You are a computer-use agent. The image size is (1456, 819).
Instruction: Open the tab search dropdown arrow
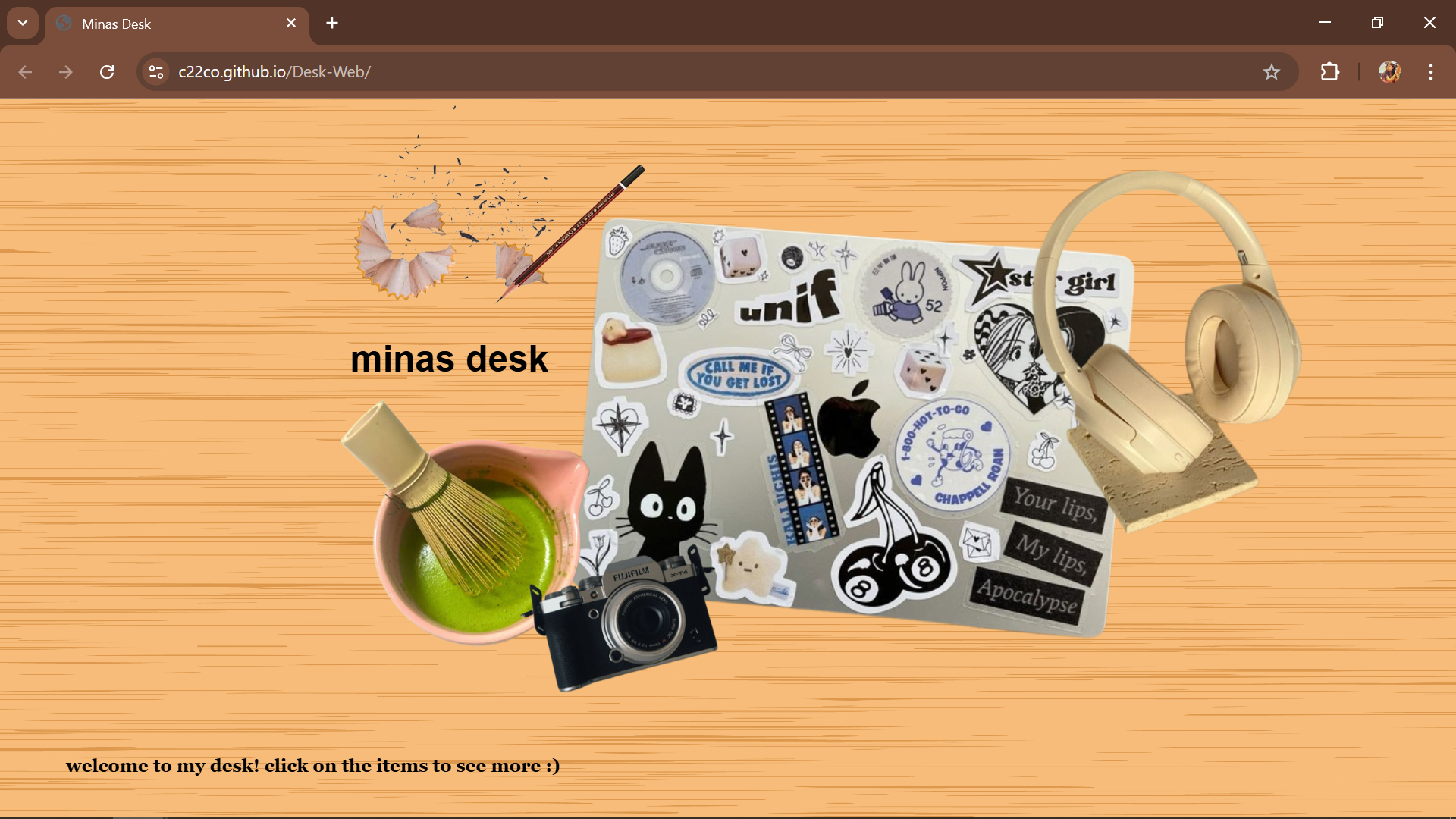coord(23,23)
